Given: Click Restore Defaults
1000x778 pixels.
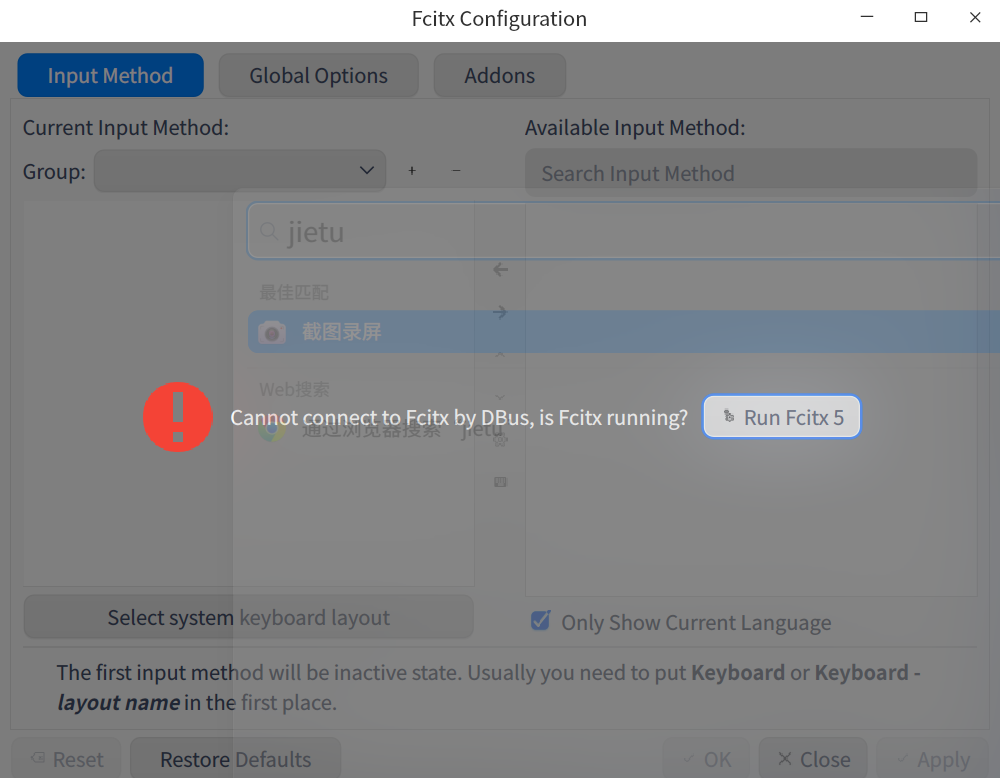Looking at the screenshot, I should tap(236, 760).
